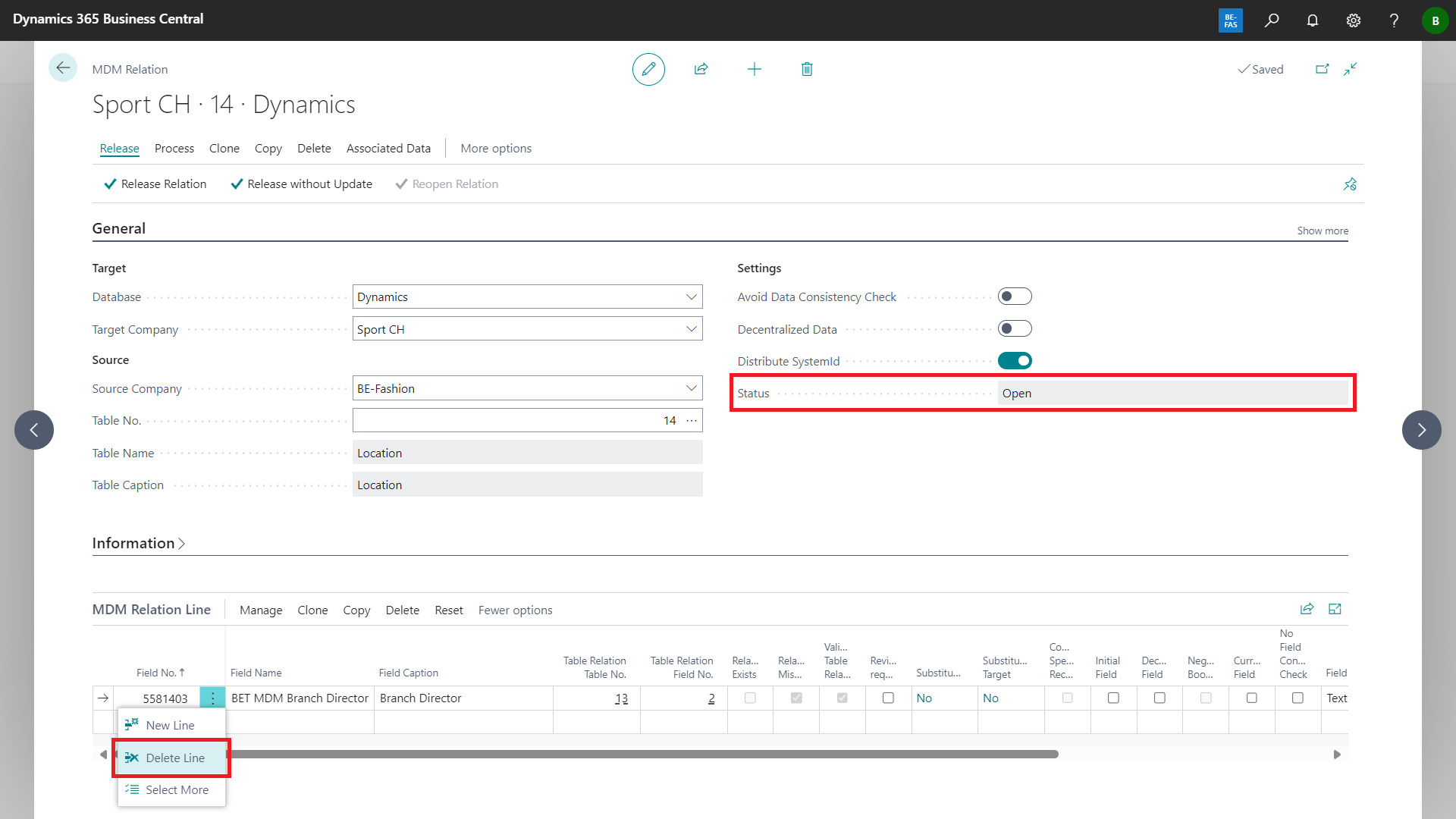Expand the Information section
Image resolution: width=1456 pixels, height=819 pixels.
(x=139, y=543)
